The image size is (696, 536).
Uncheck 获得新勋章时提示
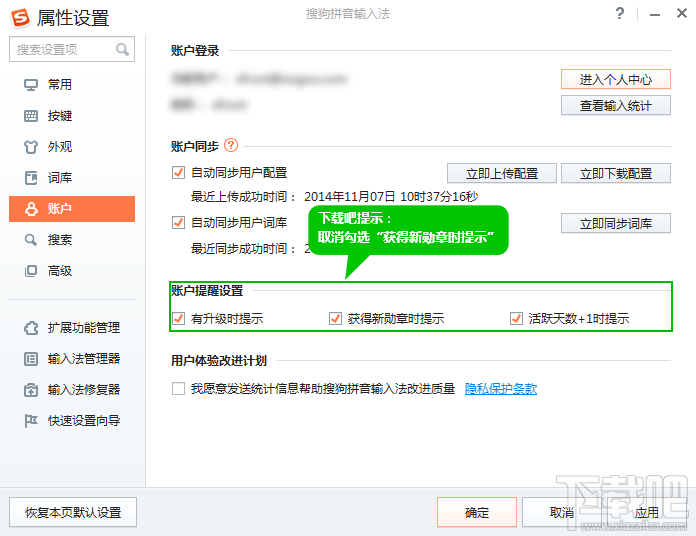coord(335,319)
